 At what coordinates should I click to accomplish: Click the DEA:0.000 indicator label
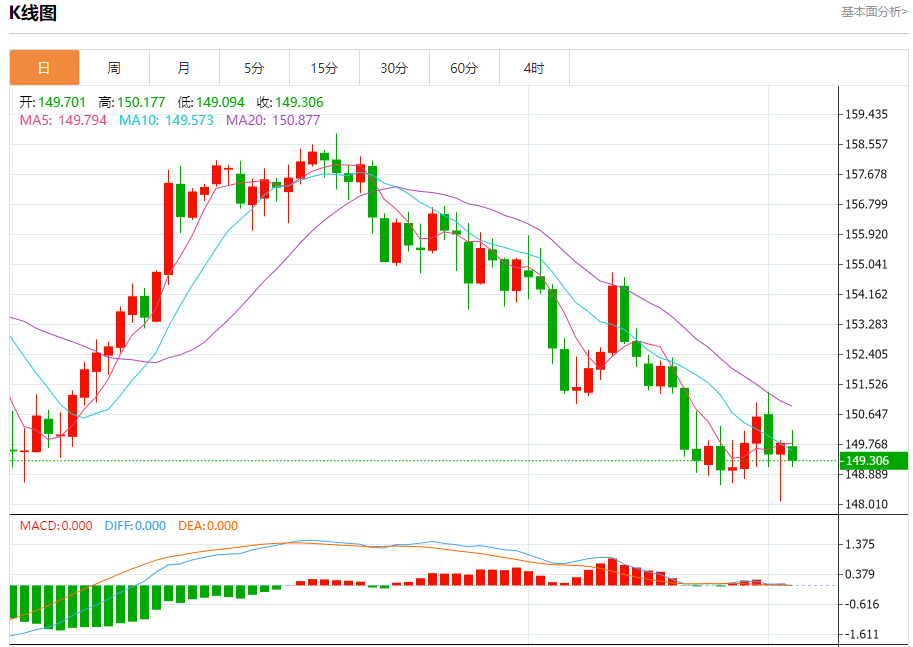coord(208,526)
